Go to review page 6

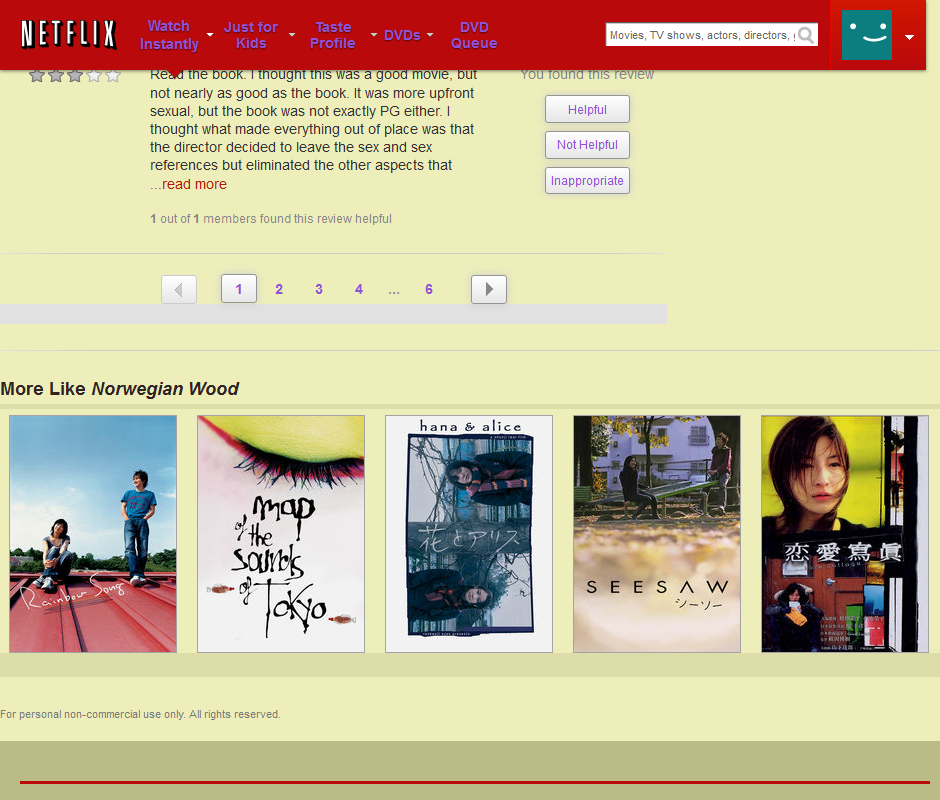(x=429, y=289)
